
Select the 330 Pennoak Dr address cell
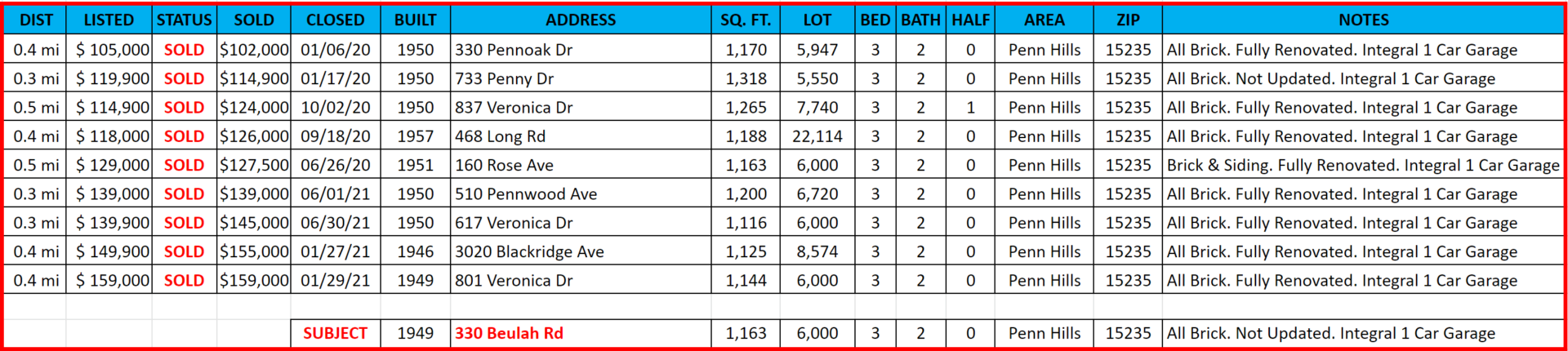[581, 50]
